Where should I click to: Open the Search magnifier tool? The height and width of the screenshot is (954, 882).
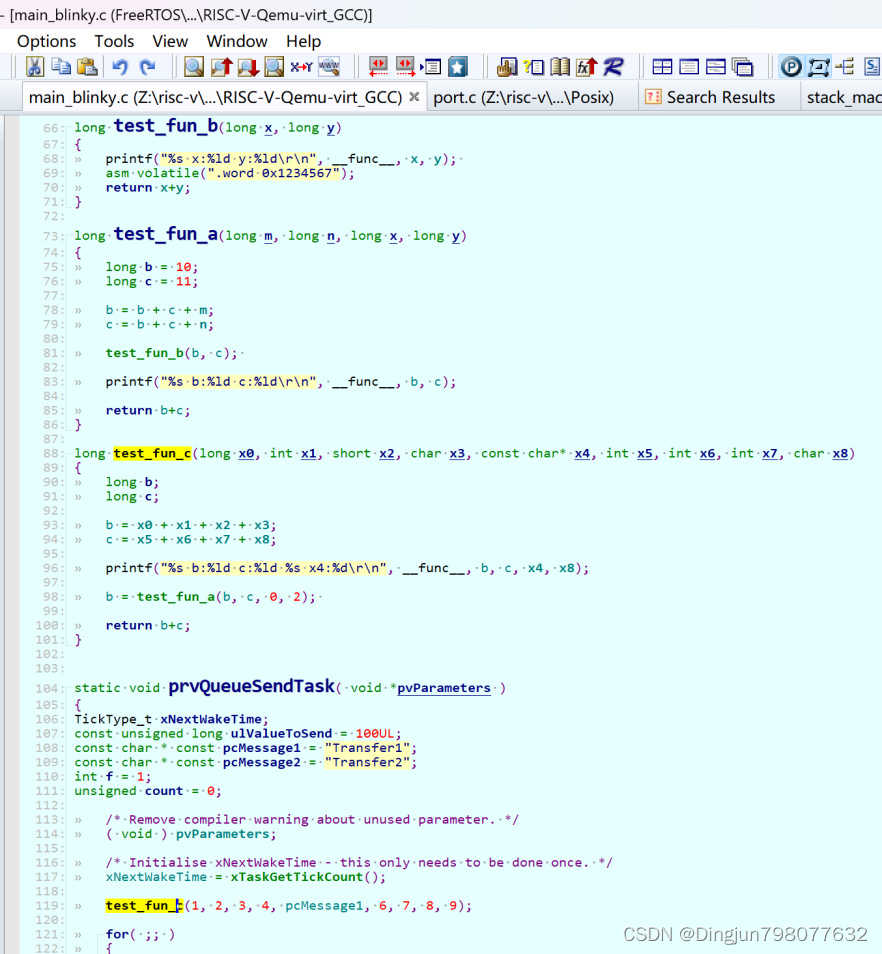[194, 66]
